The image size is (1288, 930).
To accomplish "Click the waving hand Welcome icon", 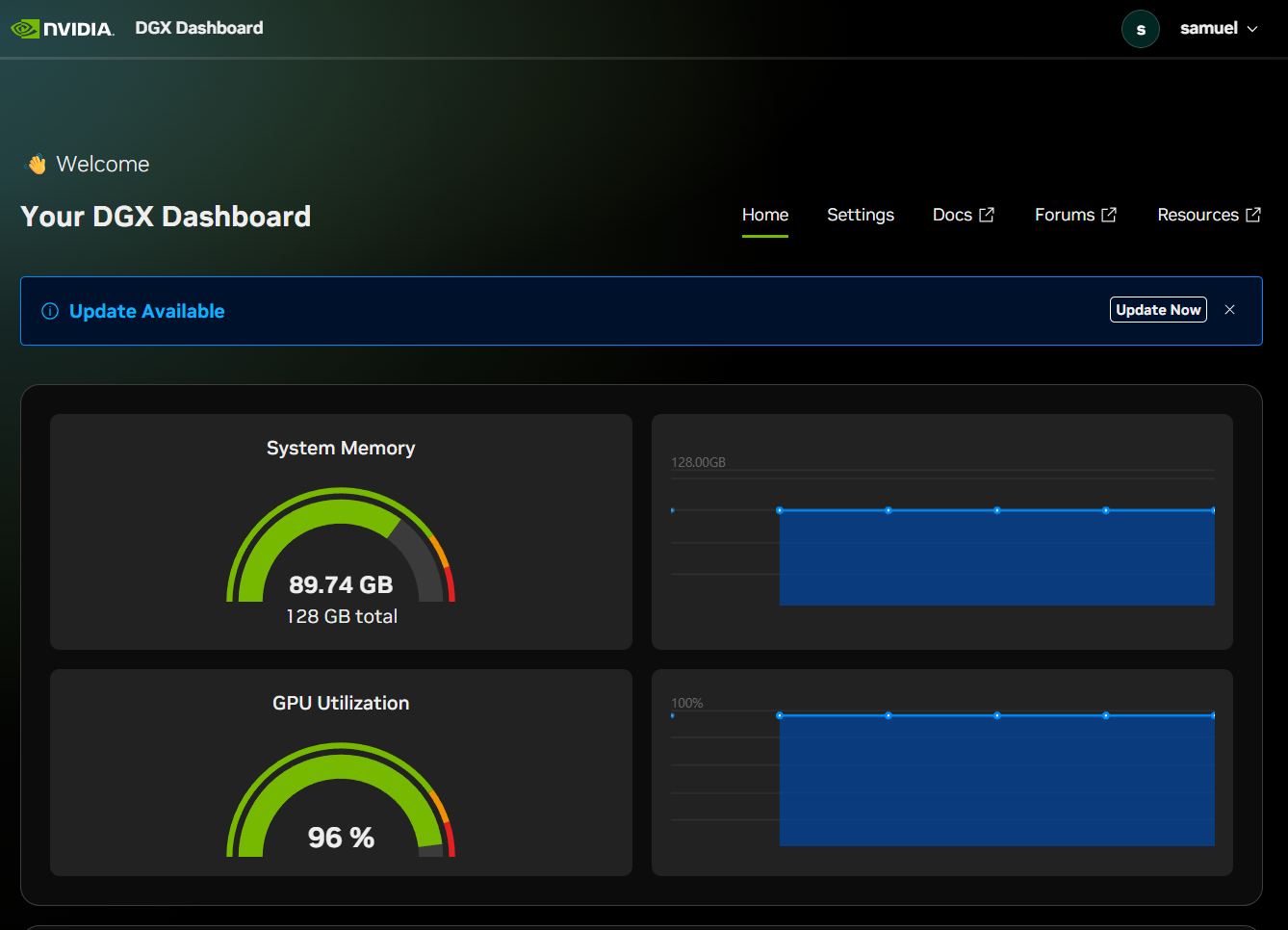I will (37, 165).
